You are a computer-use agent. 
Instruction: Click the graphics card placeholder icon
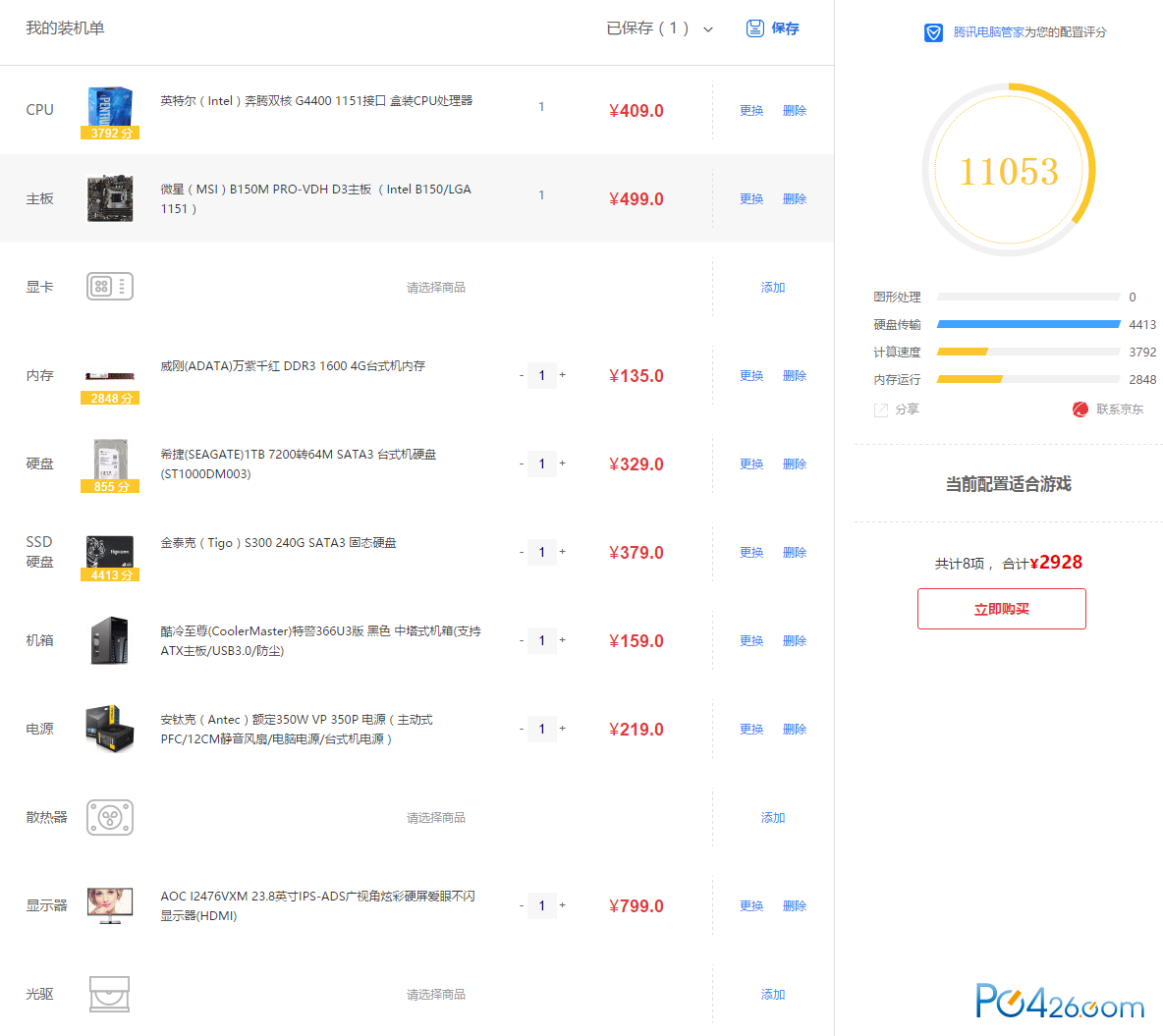click(110, 287)
